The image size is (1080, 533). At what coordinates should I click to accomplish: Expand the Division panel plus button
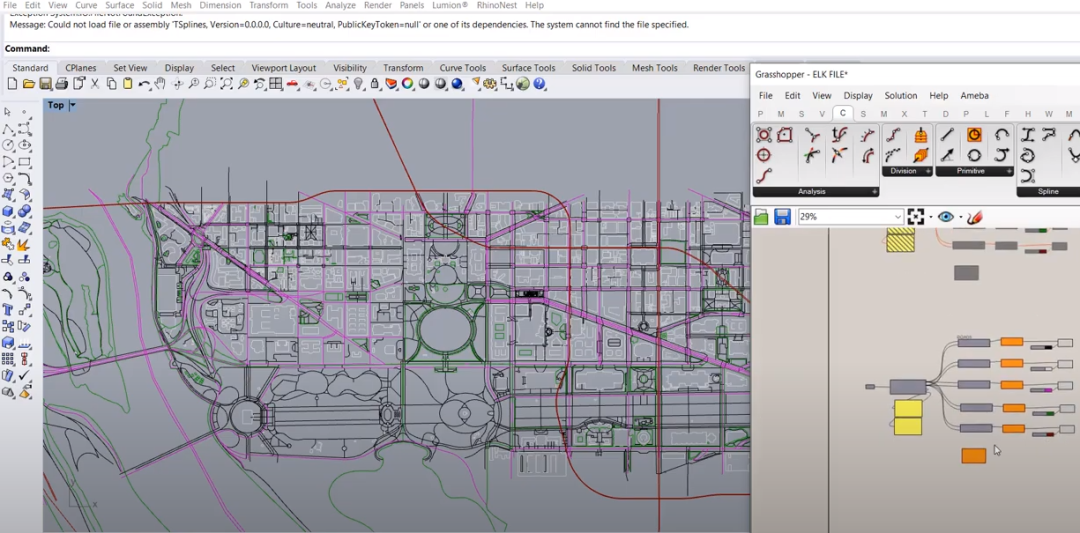pyautogui.click(x=927, y=171)
